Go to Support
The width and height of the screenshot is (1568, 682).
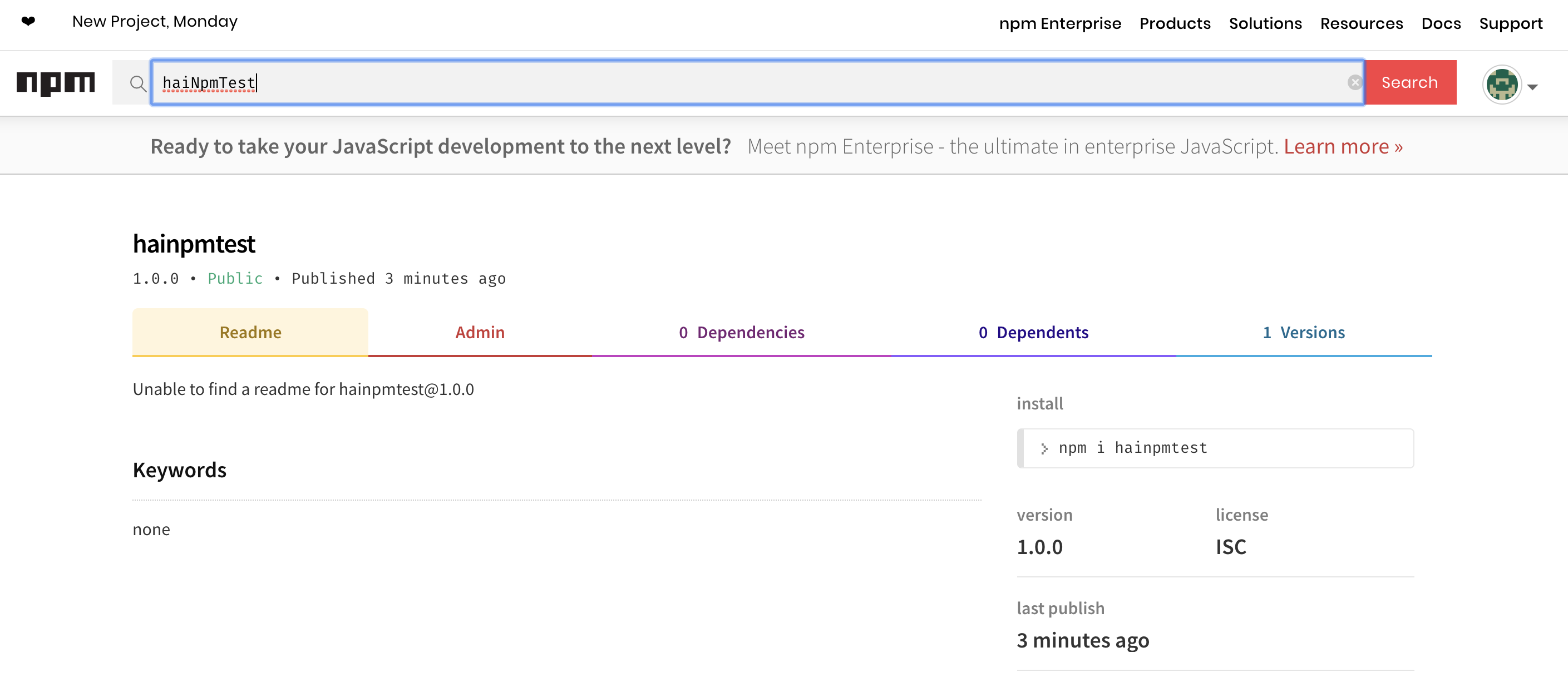point(1511,24)
